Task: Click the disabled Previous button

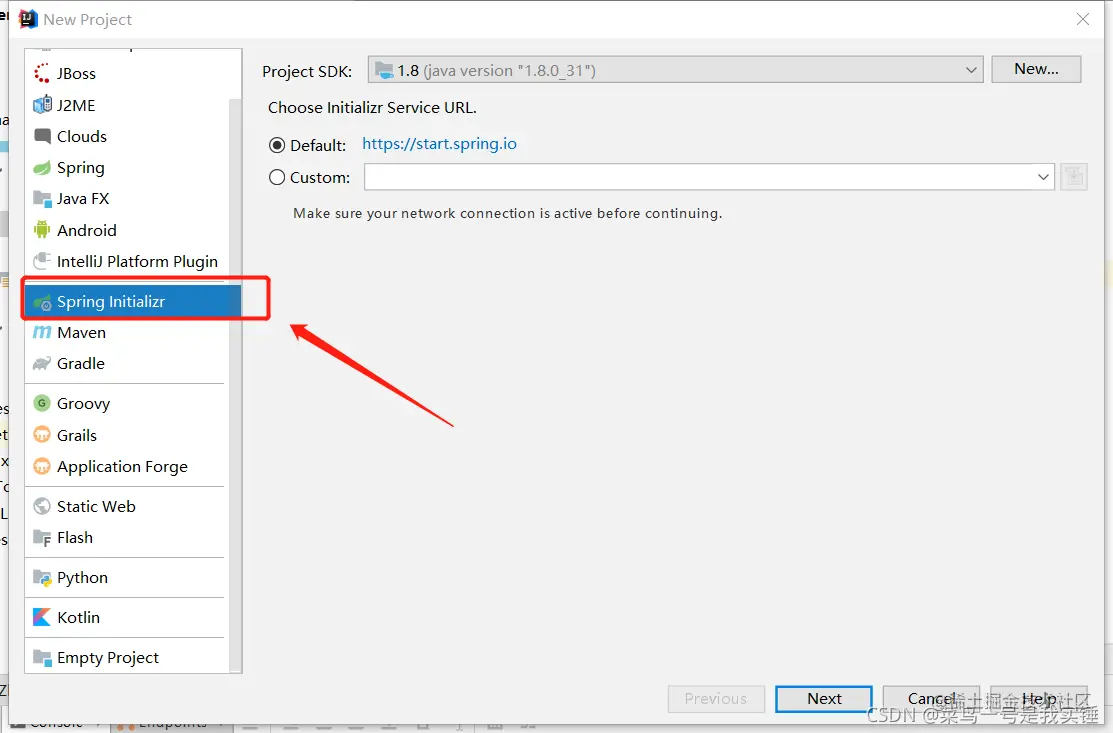Action: point(716,699)
